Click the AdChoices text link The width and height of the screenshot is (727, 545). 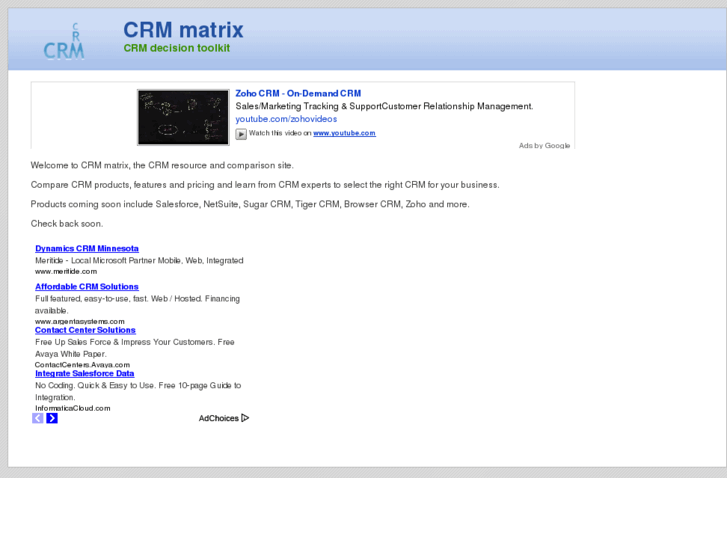(x=218, y=418)
